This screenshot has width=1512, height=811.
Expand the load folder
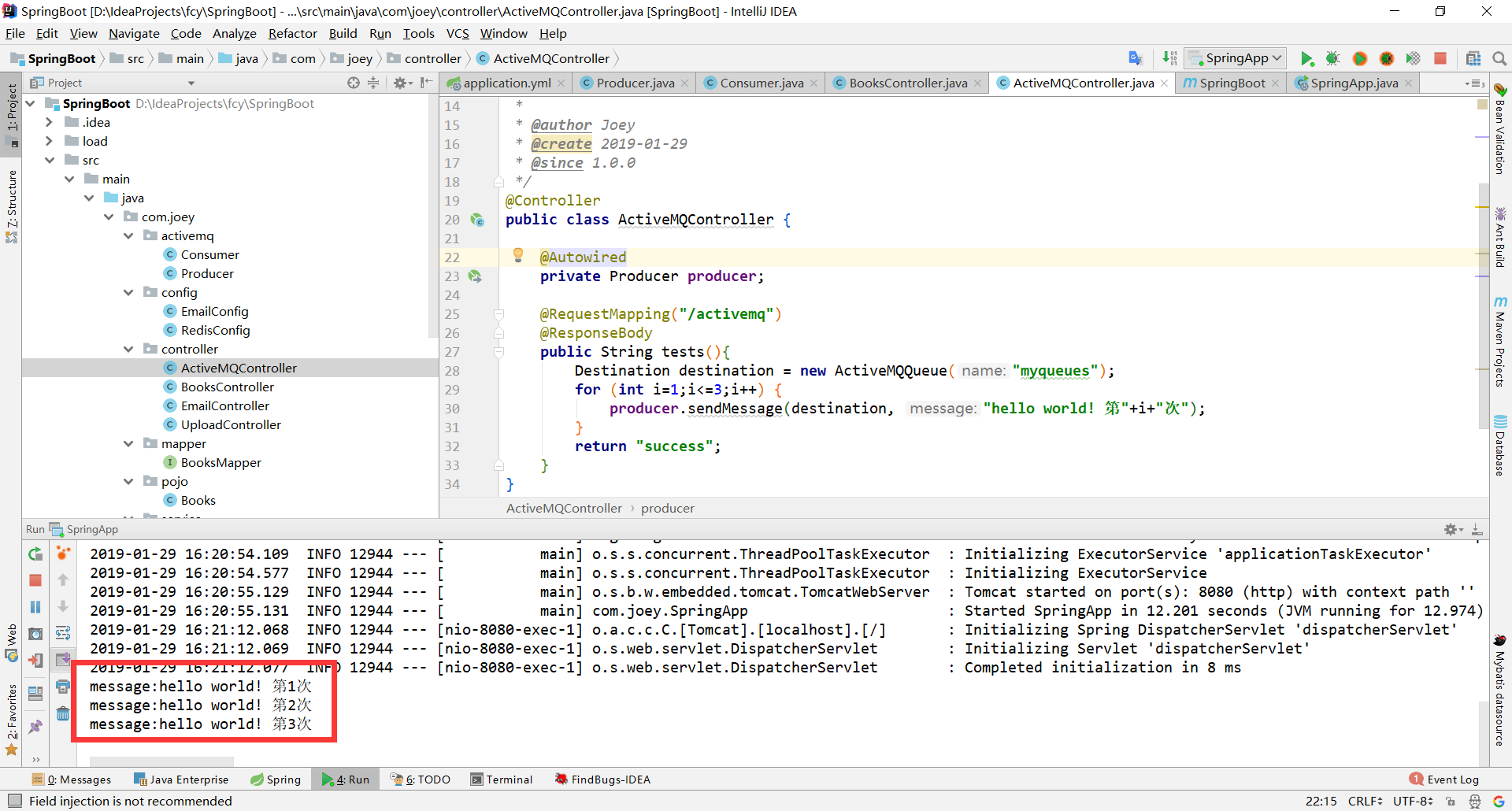(50, 141)
